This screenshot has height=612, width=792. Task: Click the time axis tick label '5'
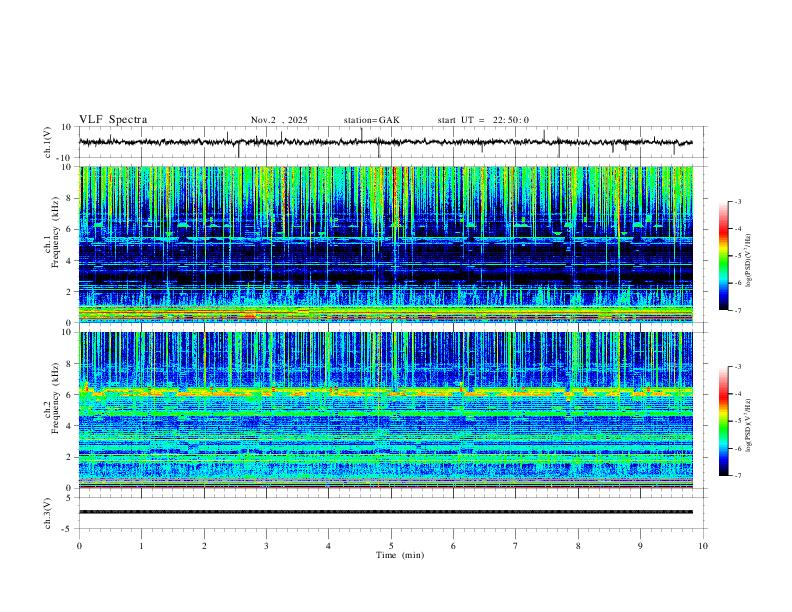point(391,546)
